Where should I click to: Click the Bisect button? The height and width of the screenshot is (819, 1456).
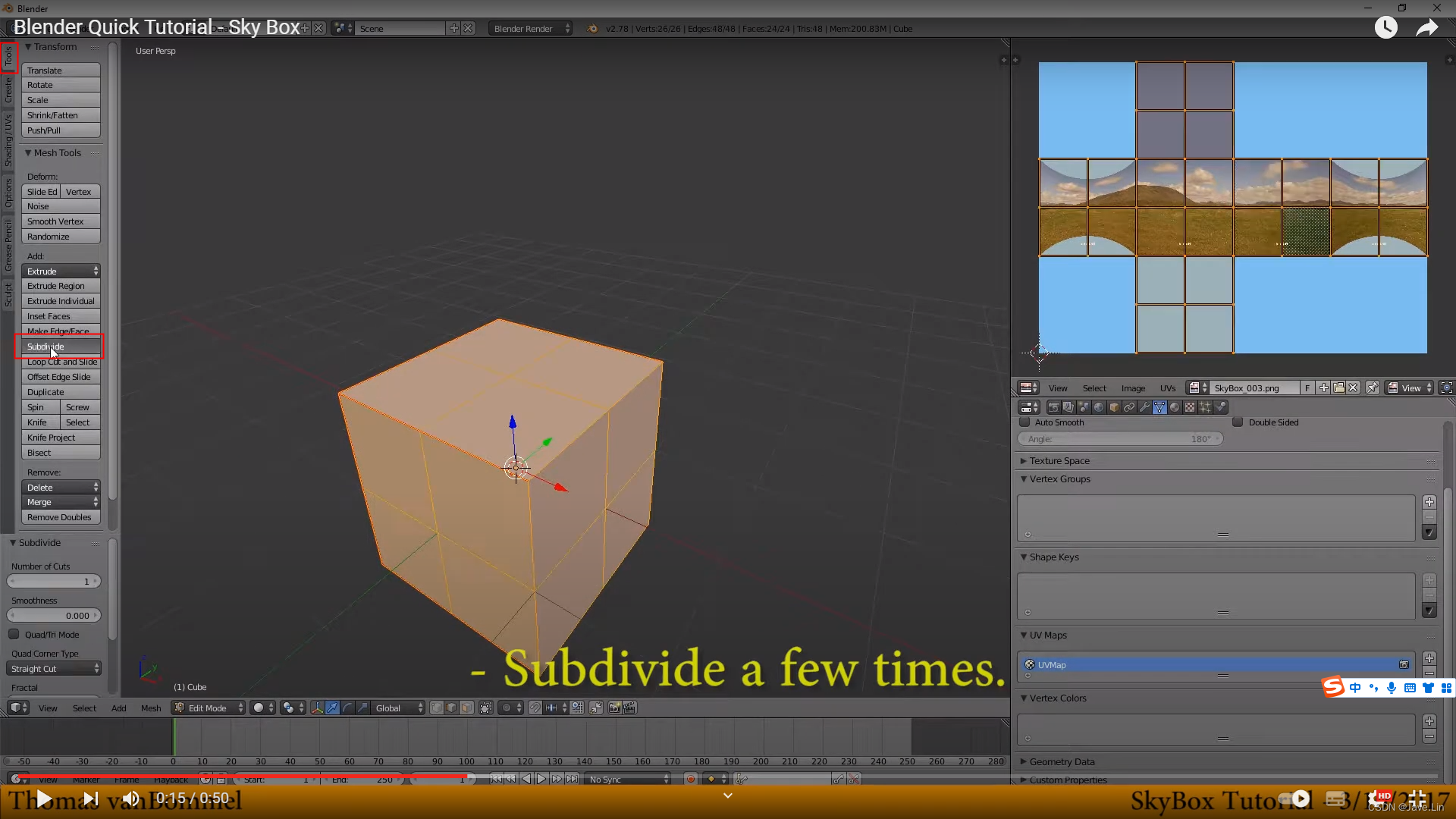coord(61,452)
